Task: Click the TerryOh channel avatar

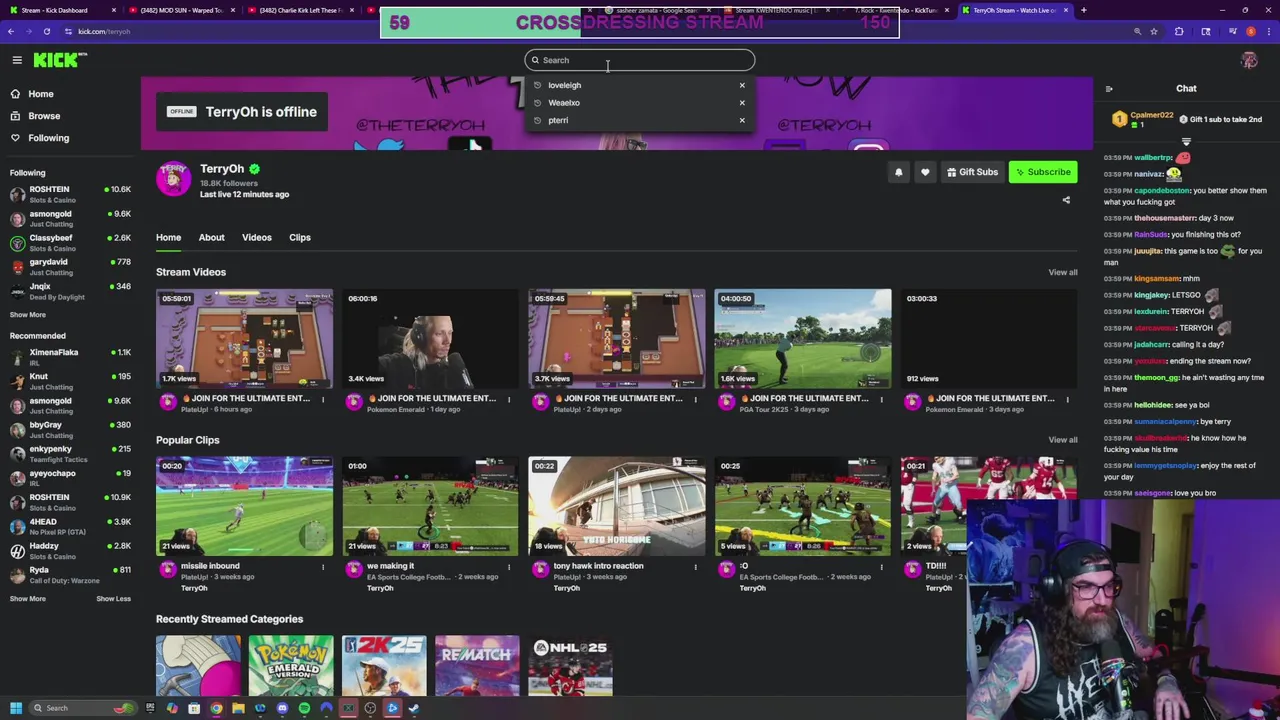Action: click(173, 179)
